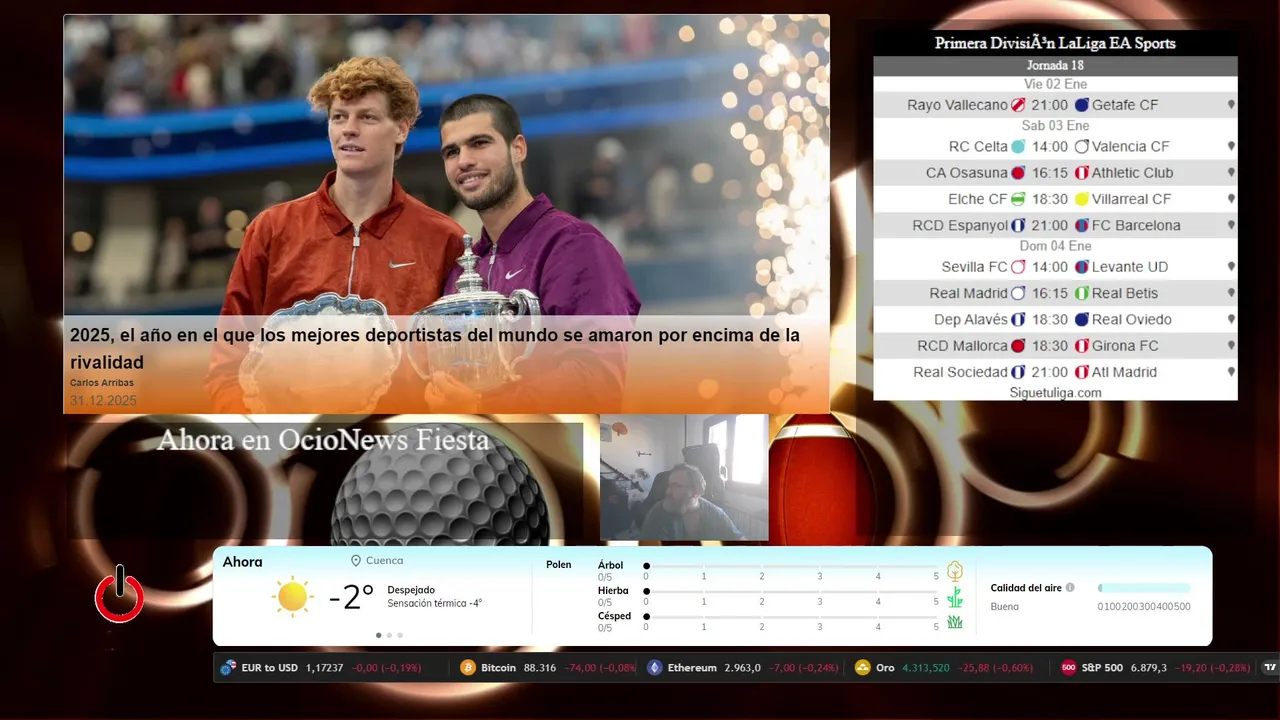Click the red S&P 500 badge
This screenshot has height=720, width=1280.
coord(1068,667)
